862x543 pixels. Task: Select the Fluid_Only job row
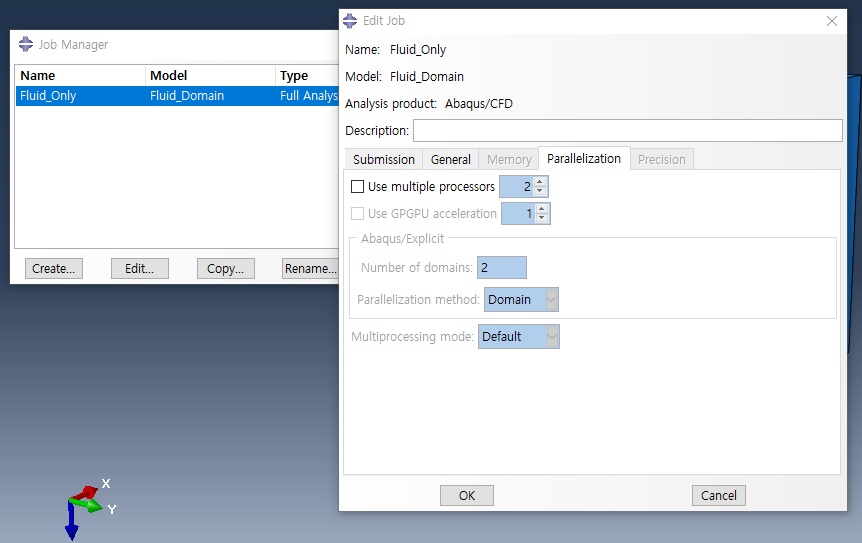[x=177, y=96]
